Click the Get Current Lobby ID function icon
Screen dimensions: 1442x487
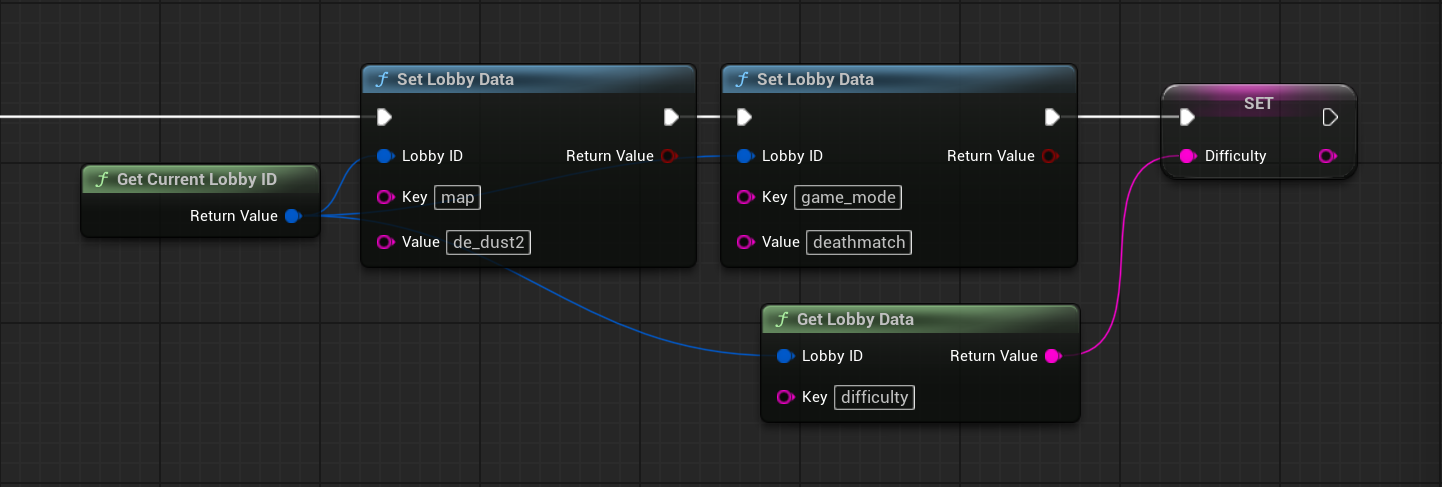[101, 180]
